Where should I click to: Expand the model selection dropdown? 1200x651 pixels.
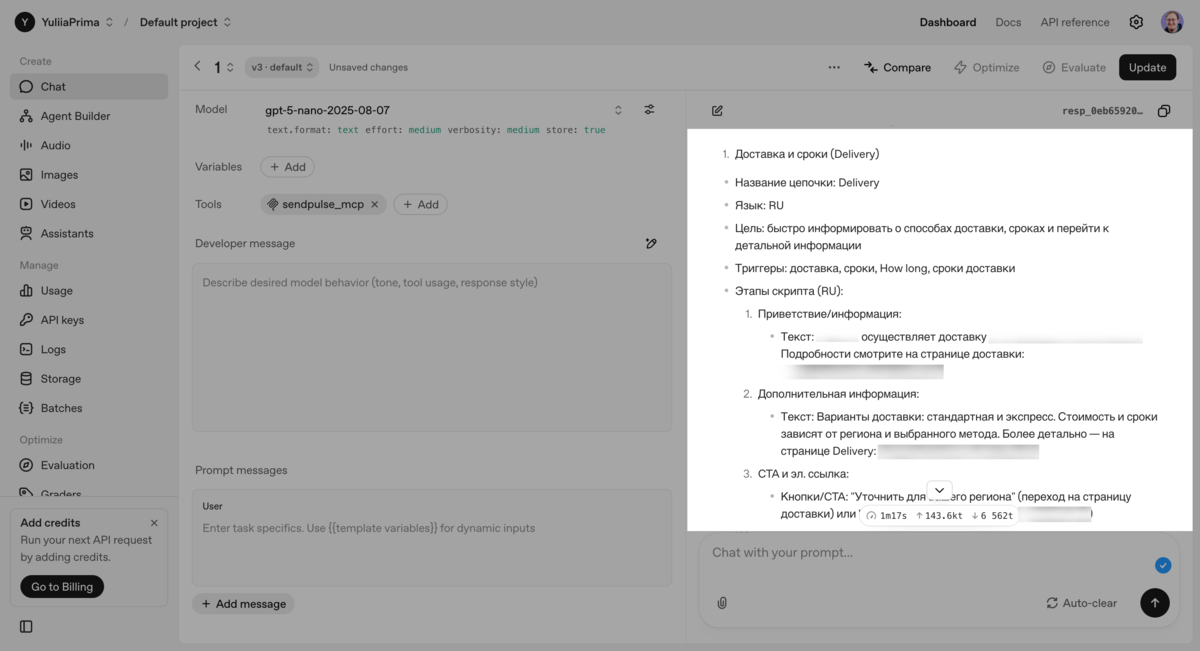618,110
